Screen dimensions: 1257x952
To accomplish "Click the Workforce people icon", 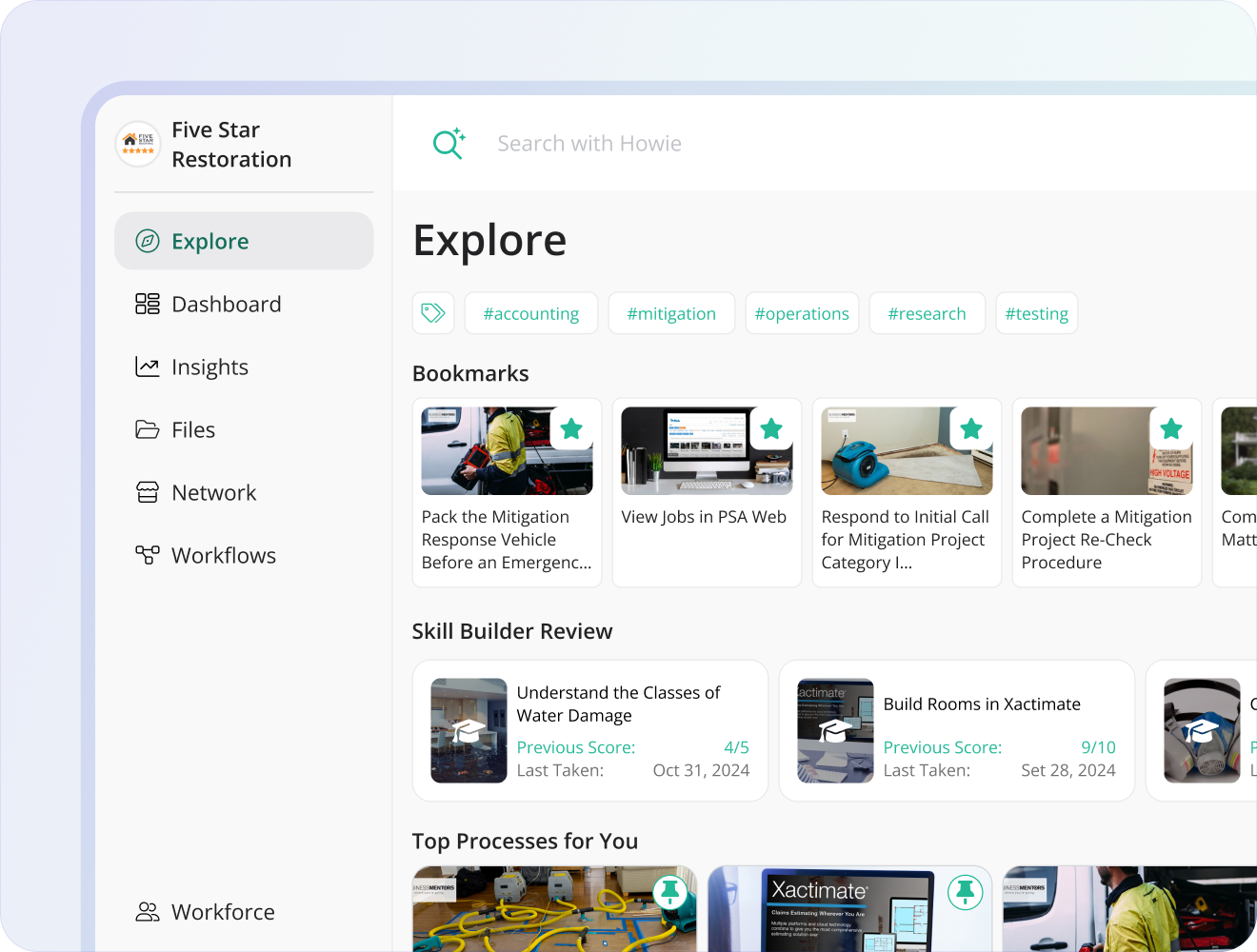I will coord(148,912).
